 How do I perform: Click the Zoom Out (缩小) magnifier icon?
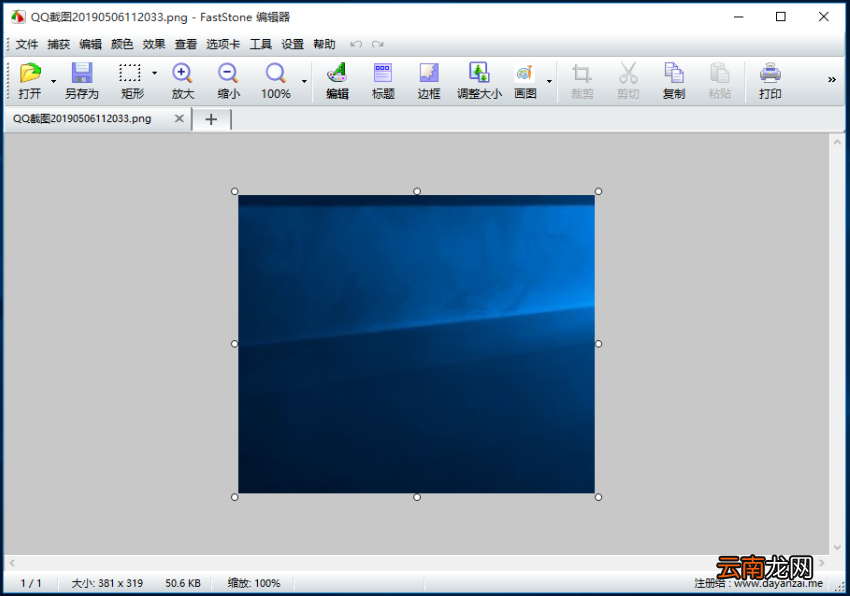tap(228, 73)
